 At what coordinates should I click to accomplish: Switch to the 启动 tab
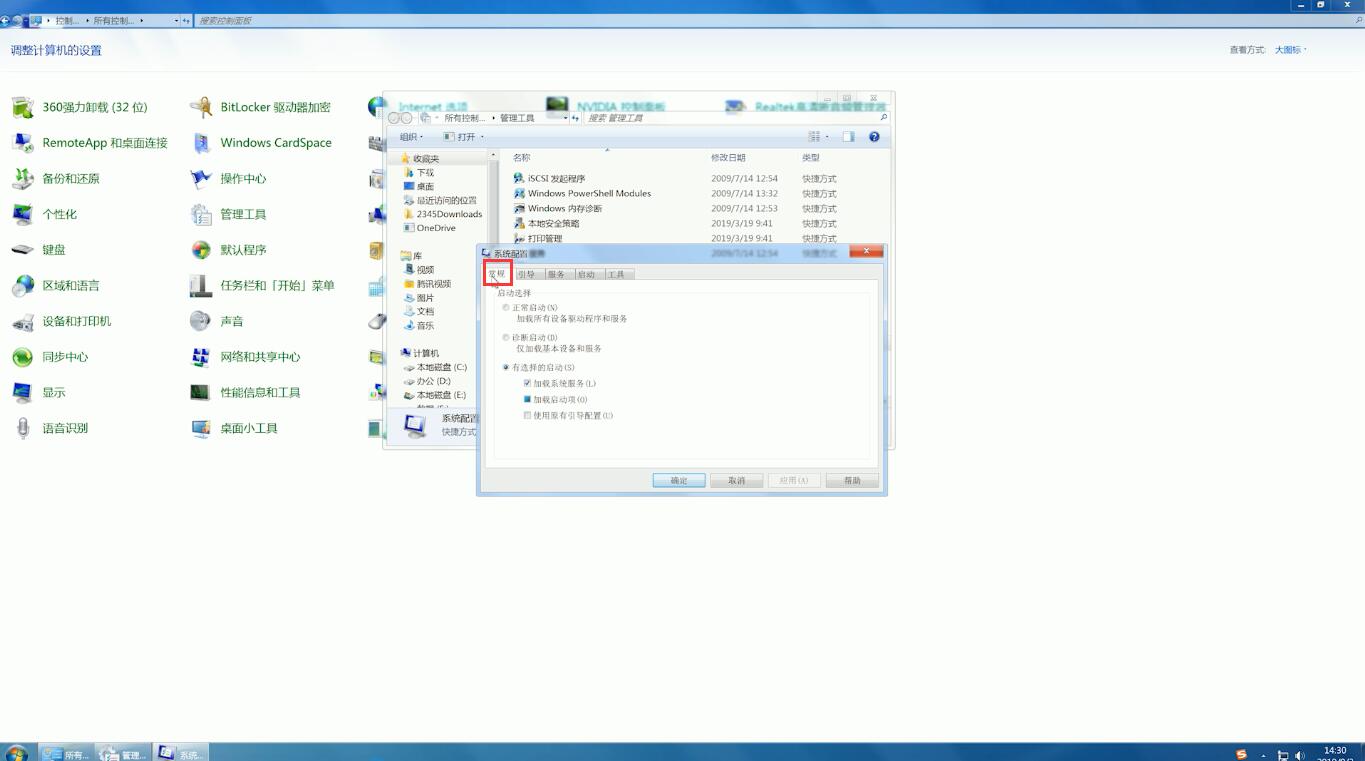(x=586, y=274)
